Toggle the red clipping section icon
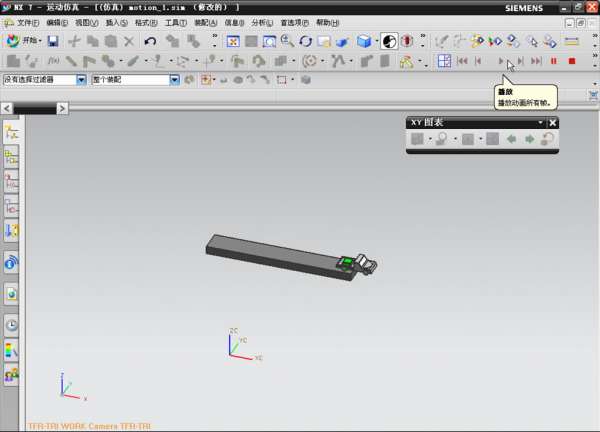This screenshot has height=432, width=600. pyautogui.click(x=407, y=41)
